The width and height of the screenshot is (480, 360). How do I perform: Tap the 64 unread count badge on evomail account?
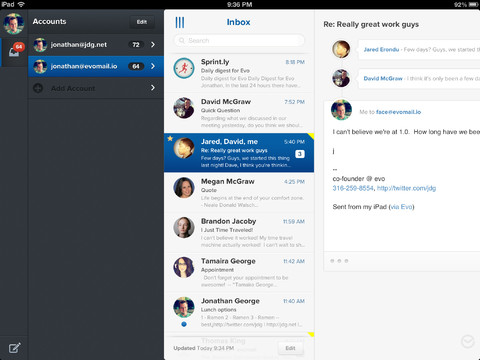tap(136, 66)
